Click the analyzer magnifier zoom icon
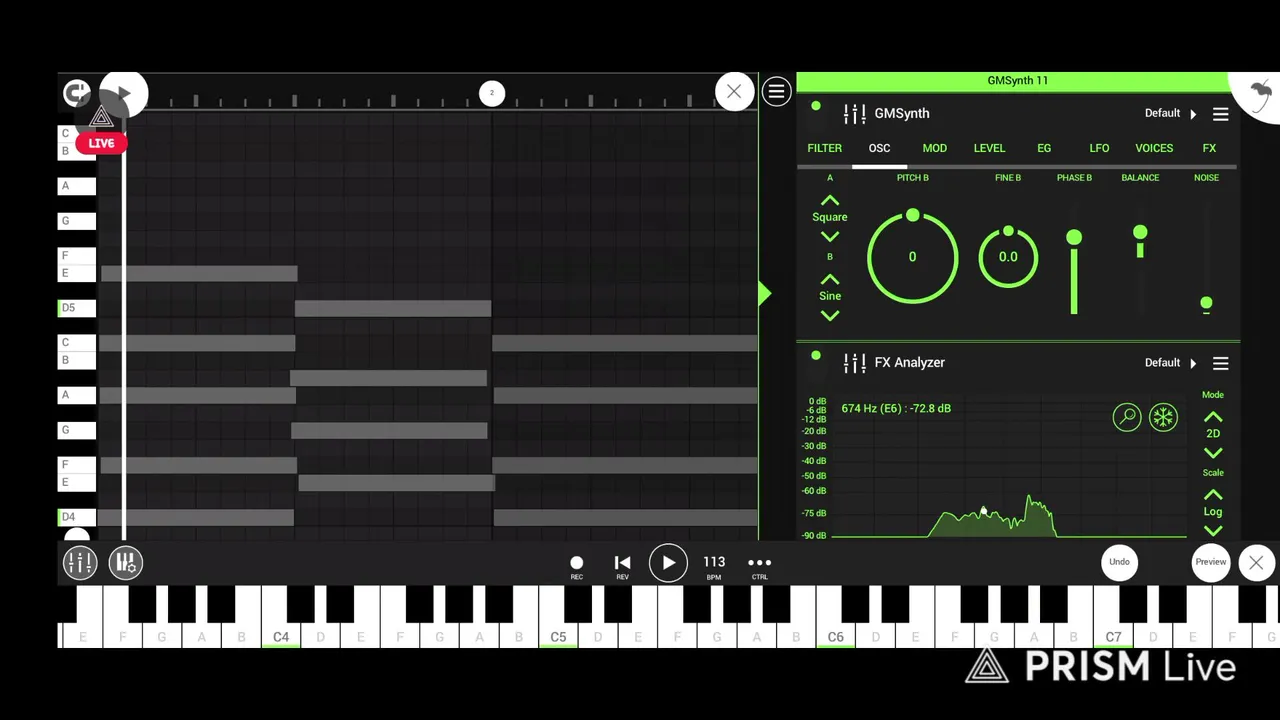The height and width of the screenshot is (720, 1280). pyautogui.click(x=1127, y=417)
